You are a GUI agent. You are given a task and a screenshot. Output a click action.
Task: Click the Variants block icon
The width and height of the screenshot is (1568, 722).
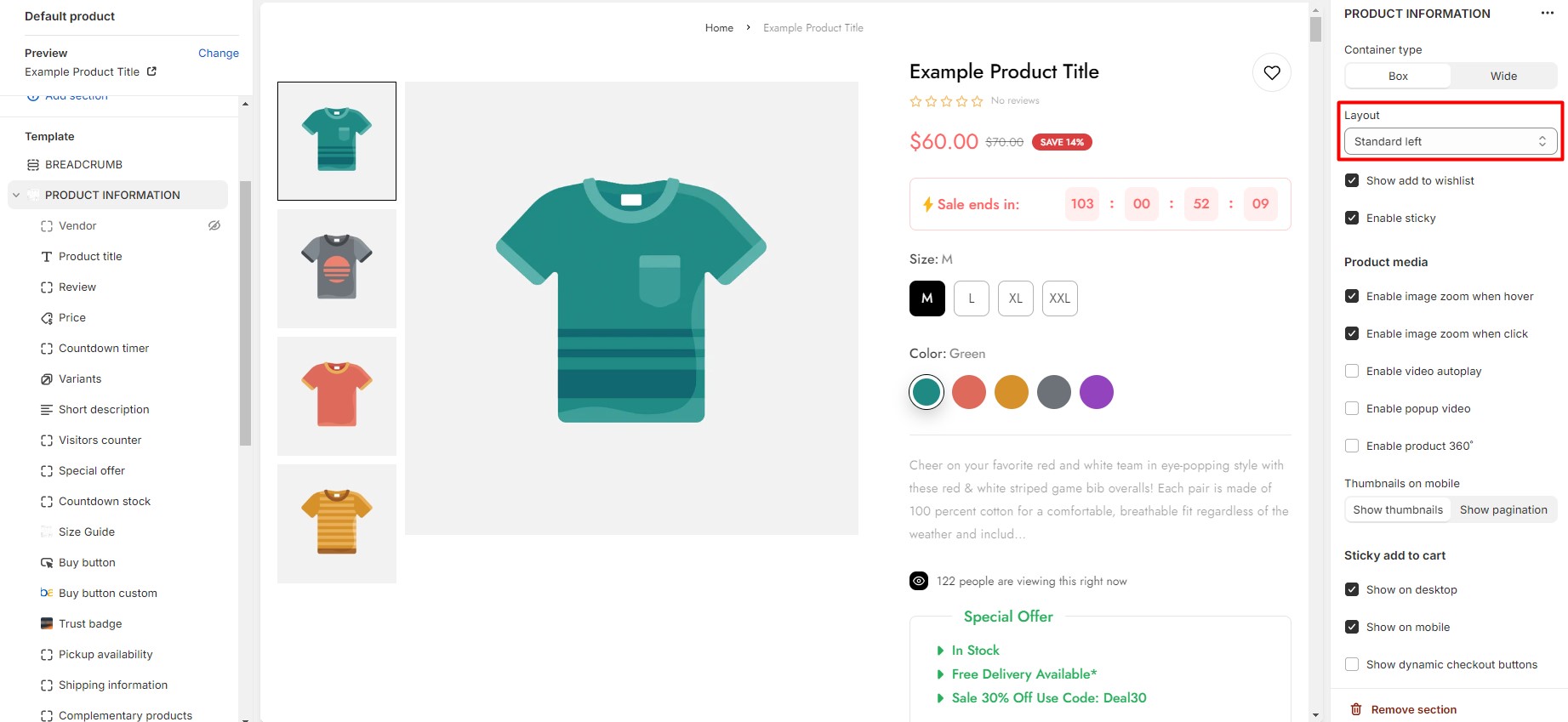point(47,379)
